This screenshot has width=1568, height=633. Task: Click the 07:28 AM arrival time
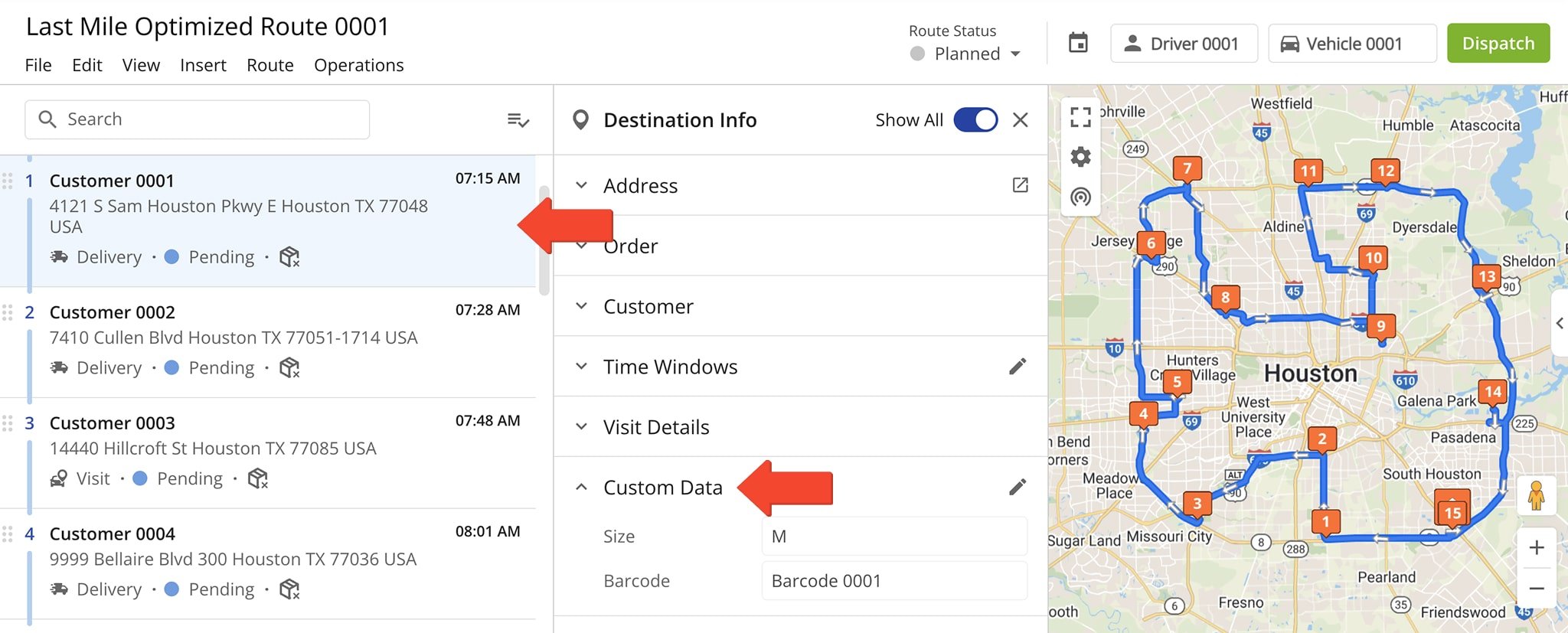point(488,310)
